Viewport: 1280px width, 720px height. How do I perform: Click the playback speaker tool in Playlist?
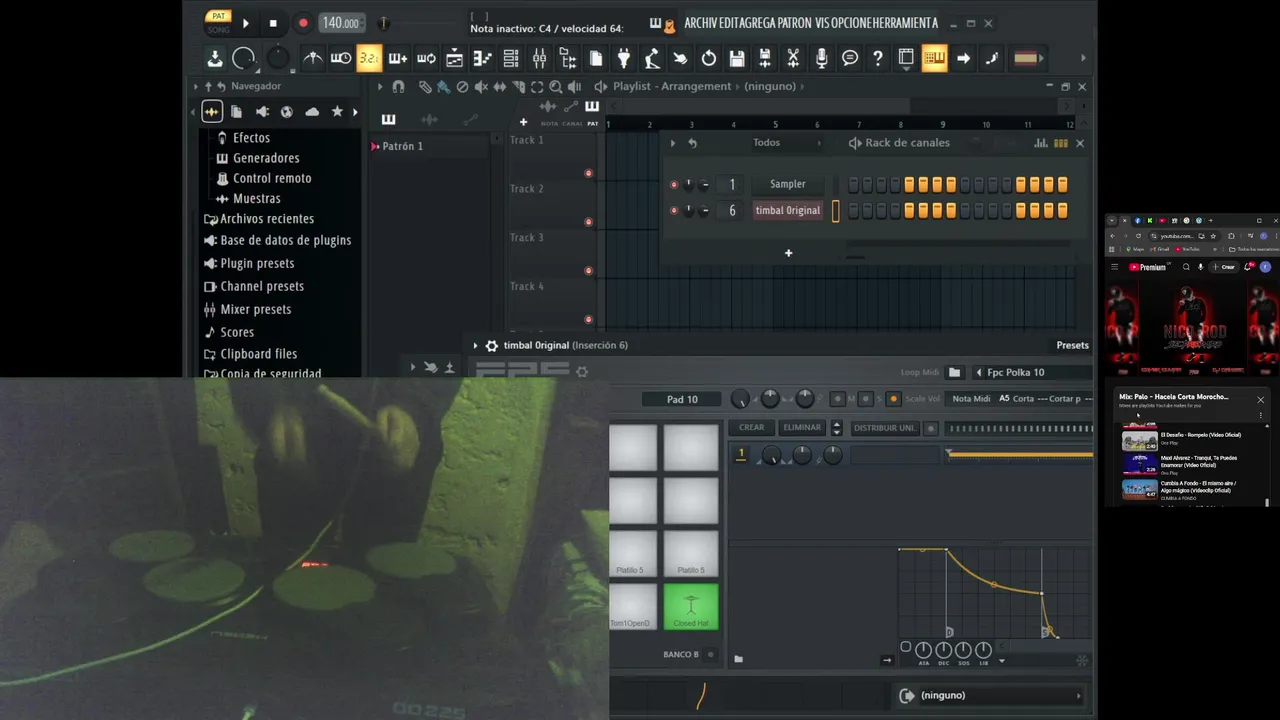(574, 87)
